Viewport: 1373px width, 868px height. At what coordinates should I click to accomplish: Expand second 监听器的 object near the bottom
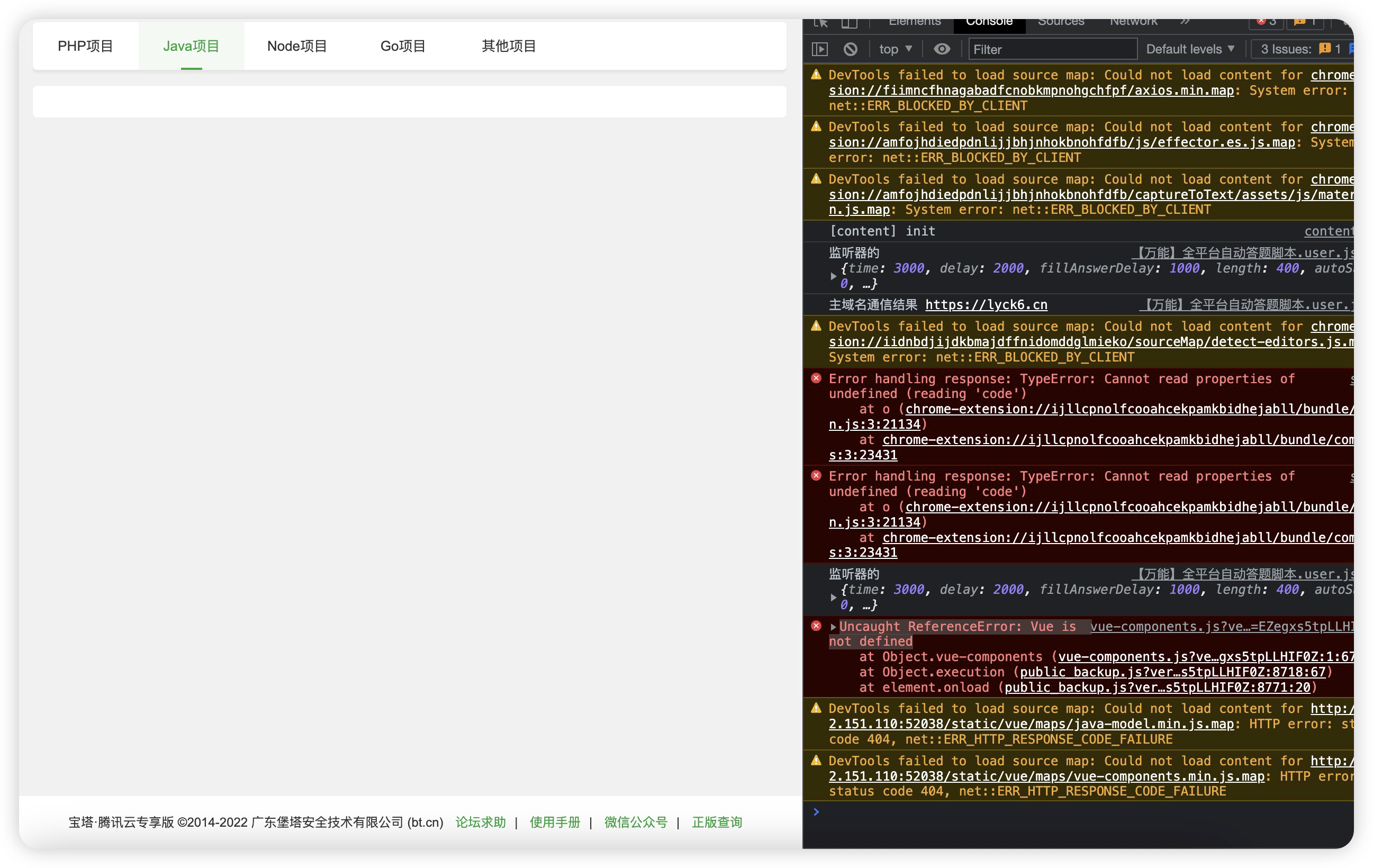[x=833, y=597]
